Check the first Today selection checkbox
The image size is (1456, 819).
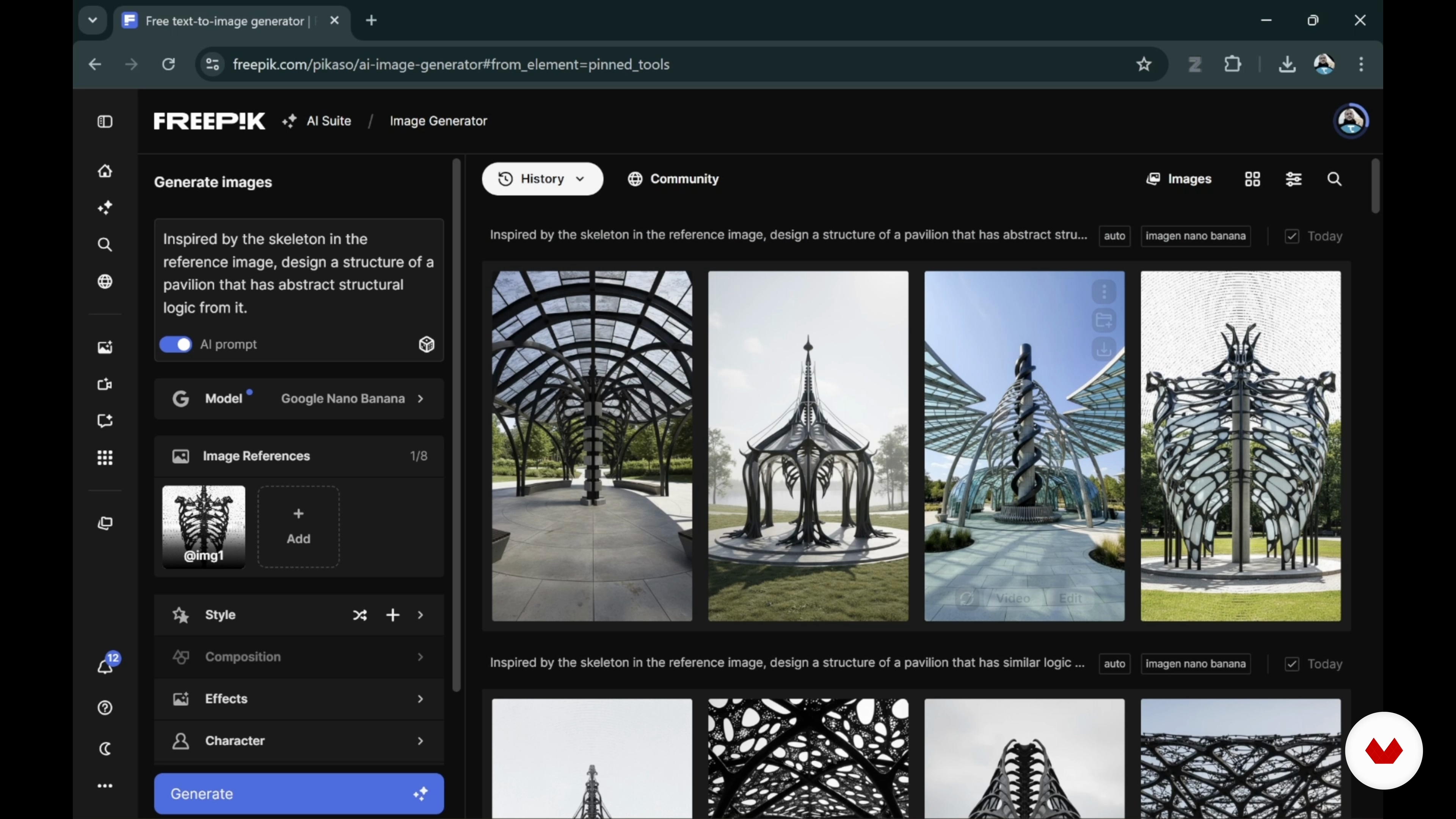pyautogui.click(x=1292, y=236)
